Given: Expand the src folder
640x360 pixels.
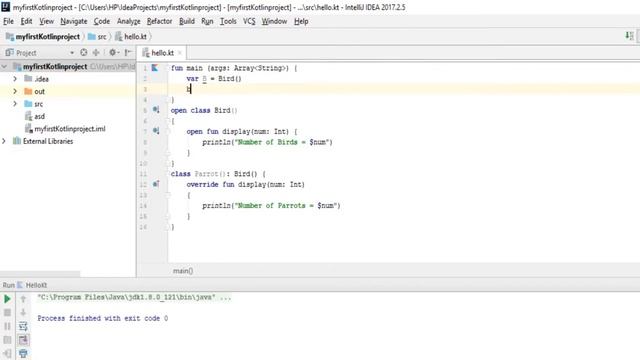Looking at the screenshot, I should 15,104.
